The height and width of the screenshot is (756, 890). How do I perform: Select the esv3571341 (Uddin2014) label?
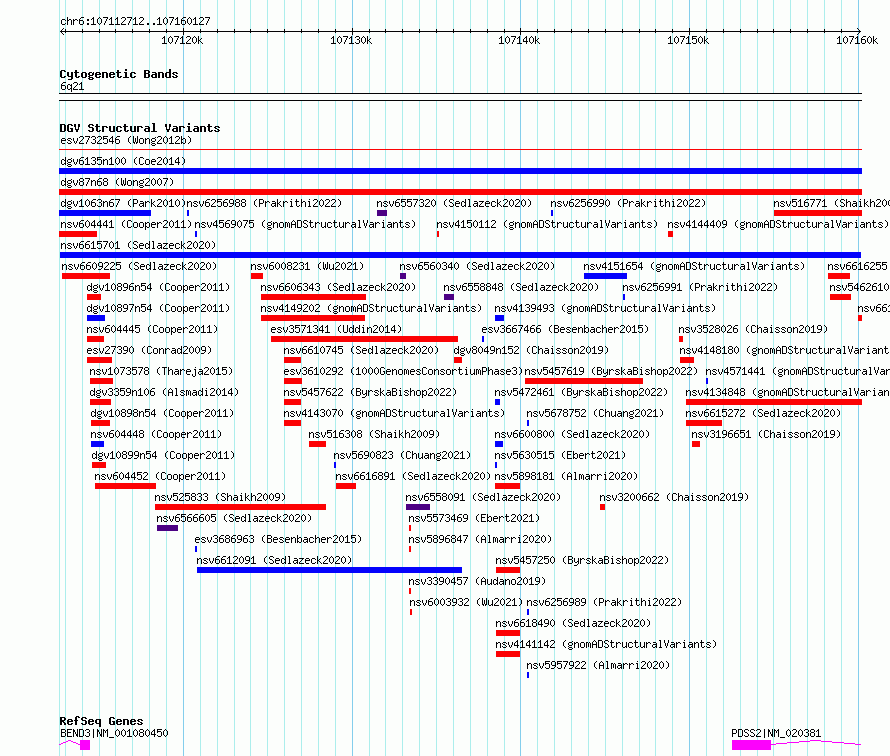tap(336, 329)
